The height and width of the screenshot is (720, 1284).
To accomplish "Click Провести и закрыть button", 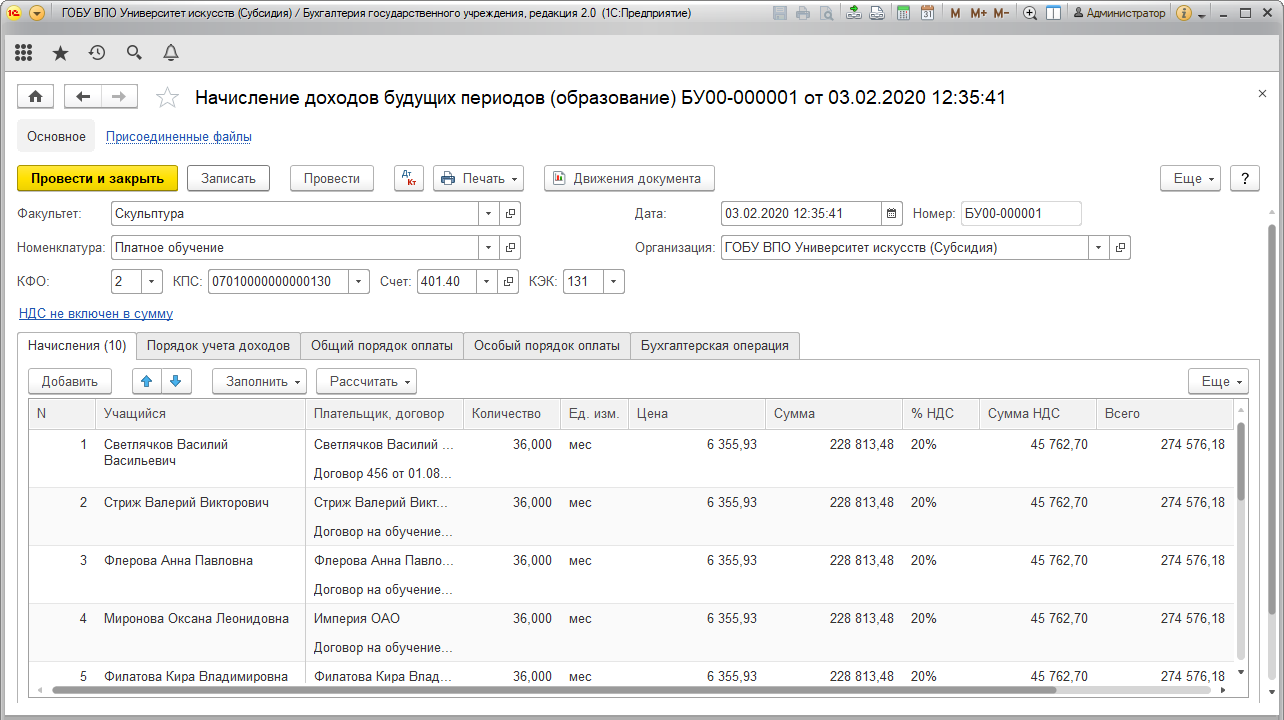I will [97, 178].
